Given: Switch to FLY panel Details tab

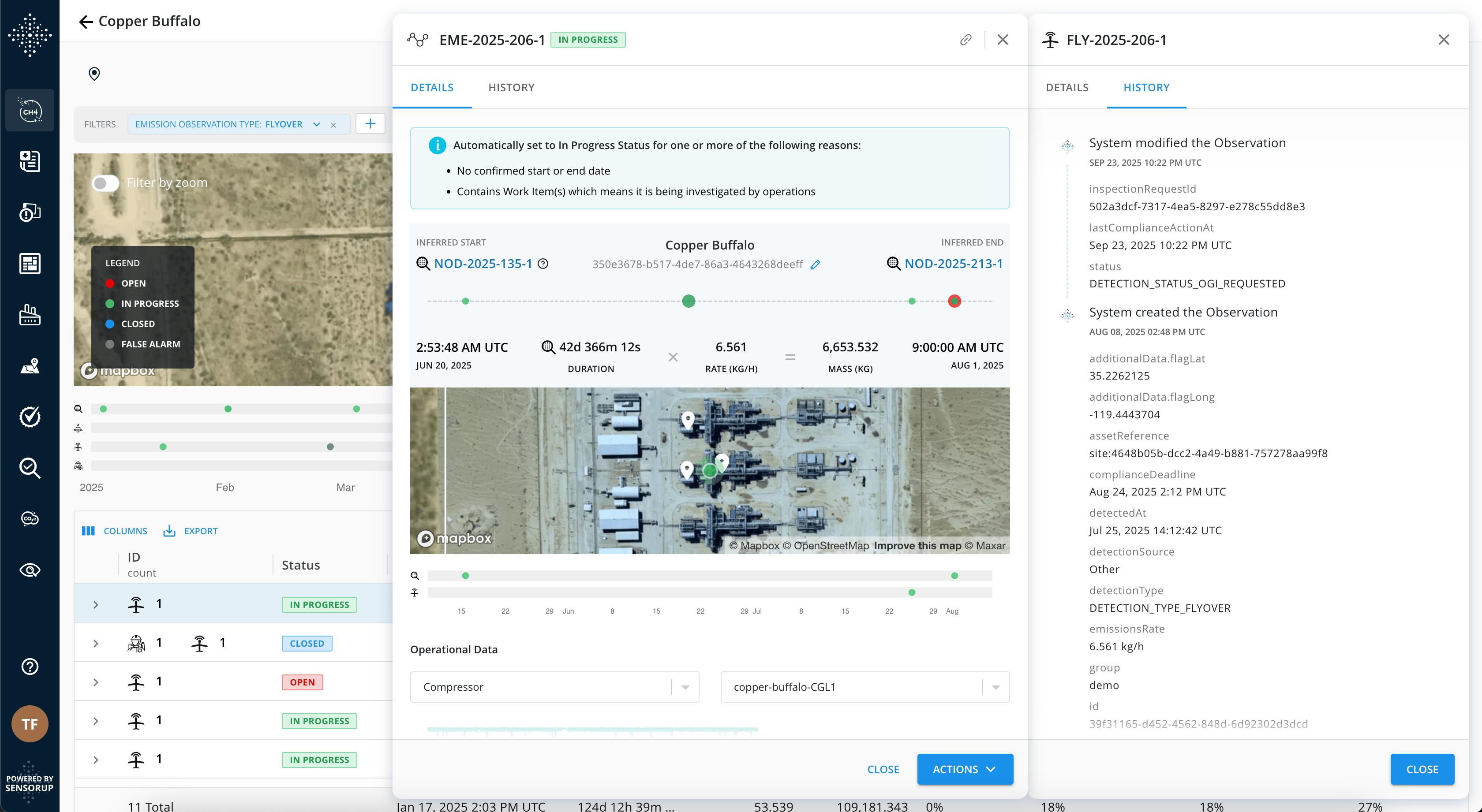Looking at the screenshot, I should (1067, 87).
